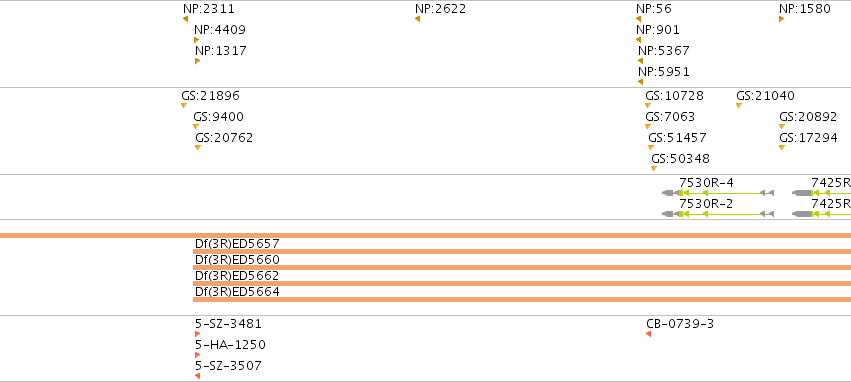The height and width of the screenshot is (382, 851).
Task: Select the GS:21896 insertion triangle
Action: (x=184, y=106)
